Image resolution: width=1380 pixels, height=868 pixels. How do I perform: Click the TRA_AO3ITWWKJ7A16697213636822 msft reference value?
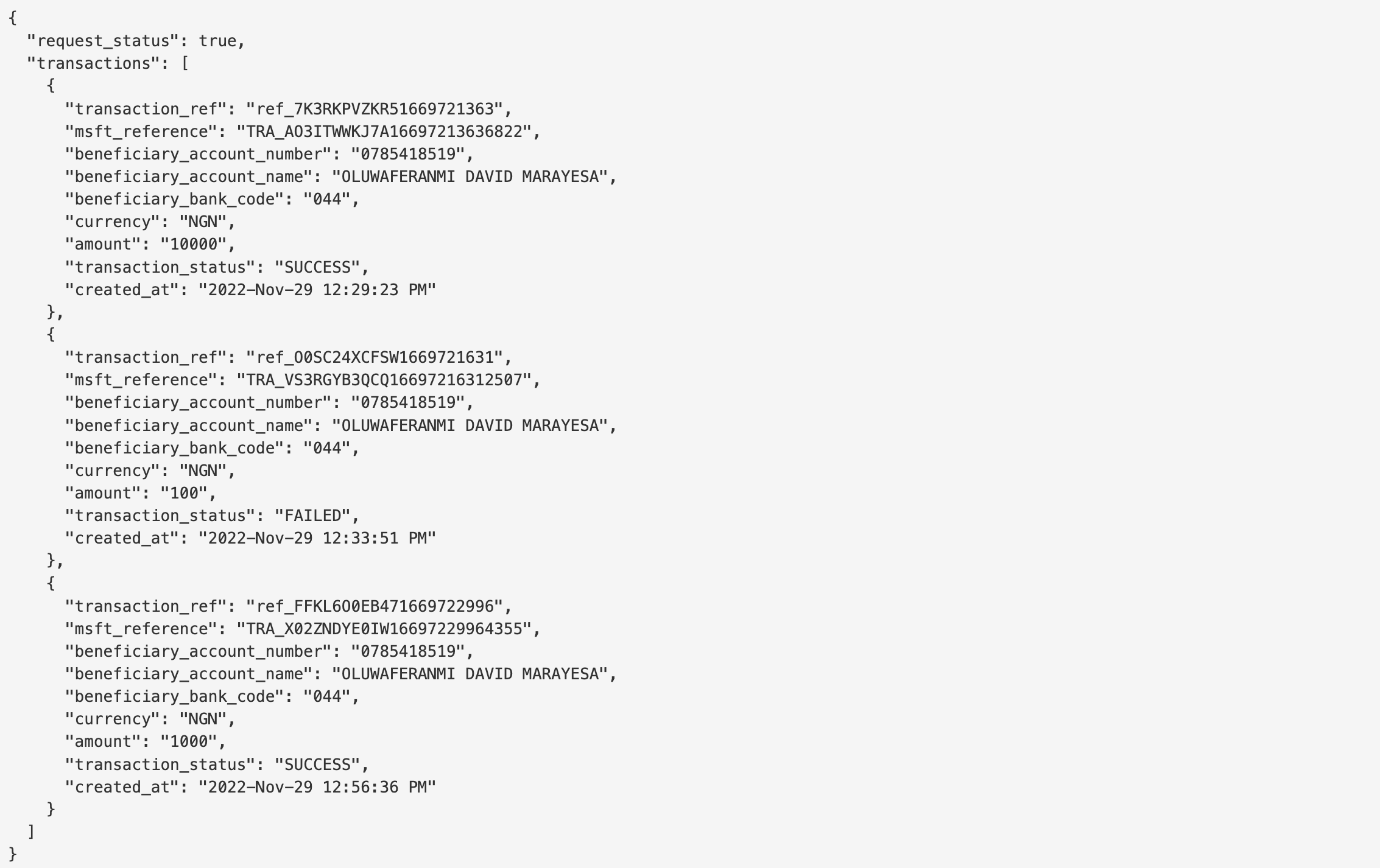[x=384, y=131]
